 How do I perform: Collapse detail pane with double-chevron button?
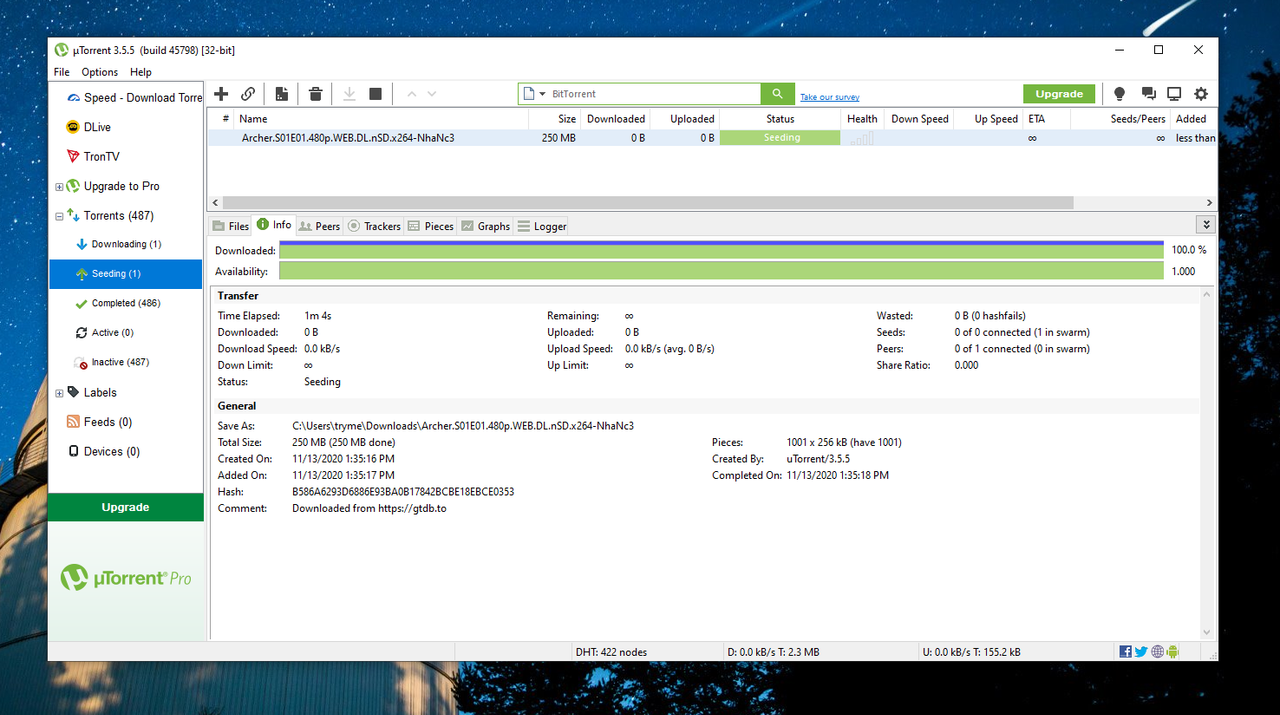tap(1207, 226)
